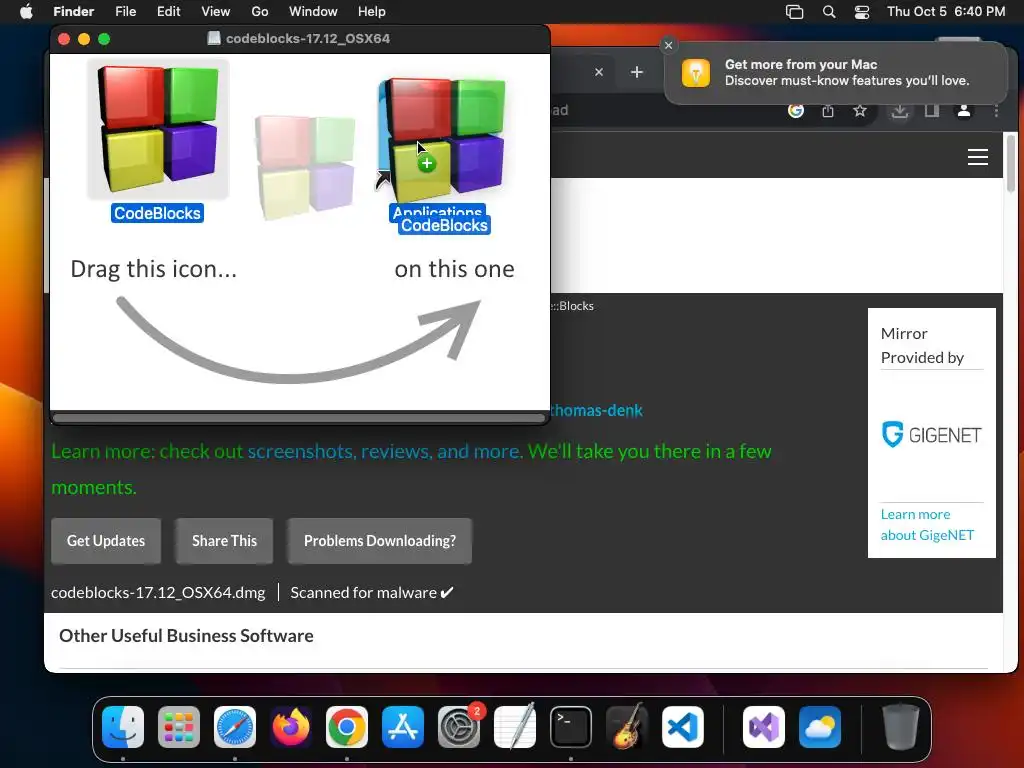Open Chrome's downloads icon
Viewport: 1024px width, 768px height.
pyautogui.click(x=900, y=111)
